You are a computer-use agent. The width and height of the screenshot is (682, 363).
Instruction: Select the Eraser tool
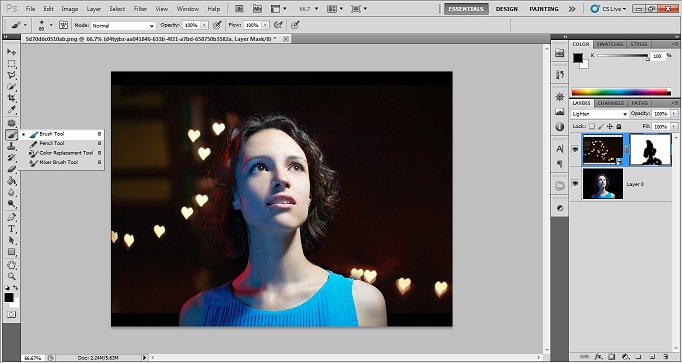tap(11, 169)
